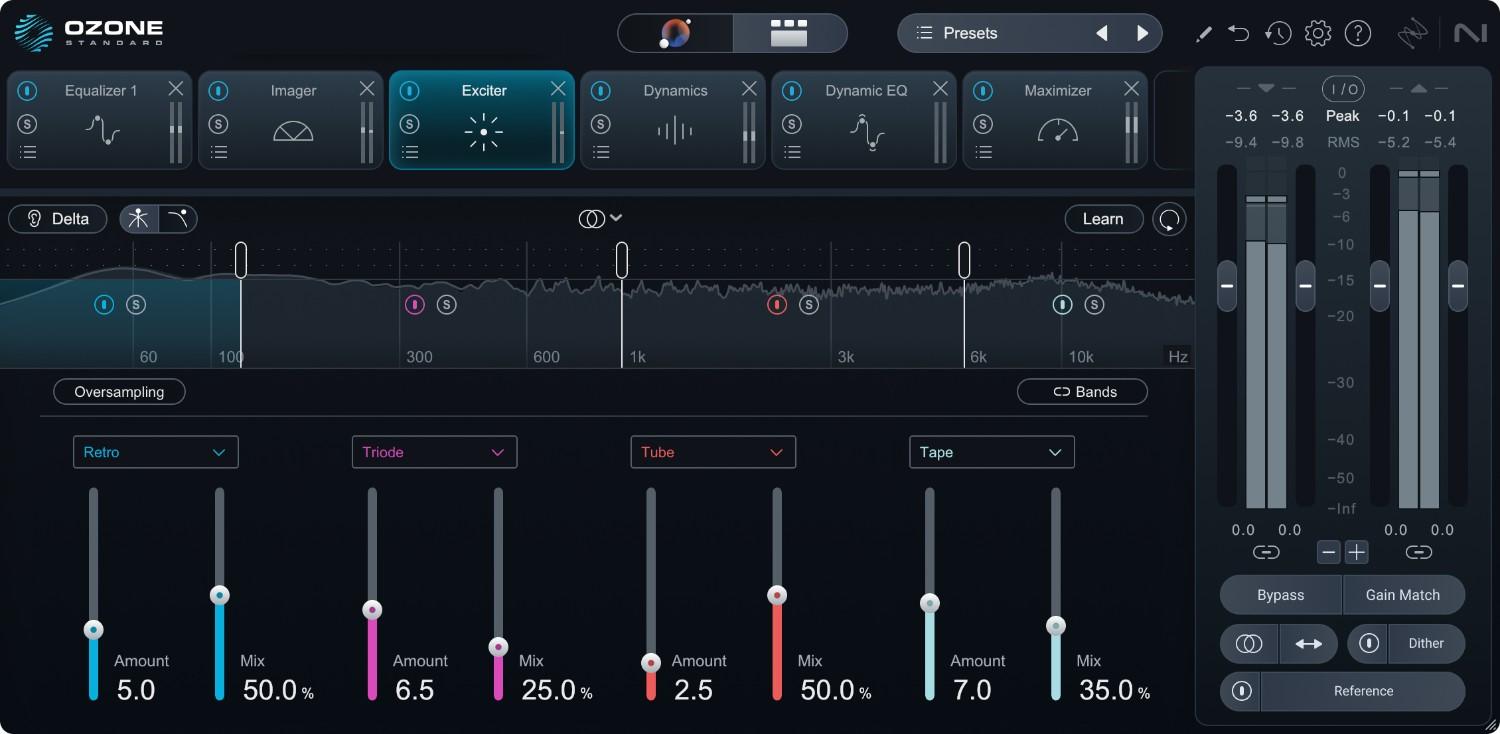The image size is (1500, 734).
Task: Remove the Dynamic EQ module with X
Action: click(x=940, y=89)
